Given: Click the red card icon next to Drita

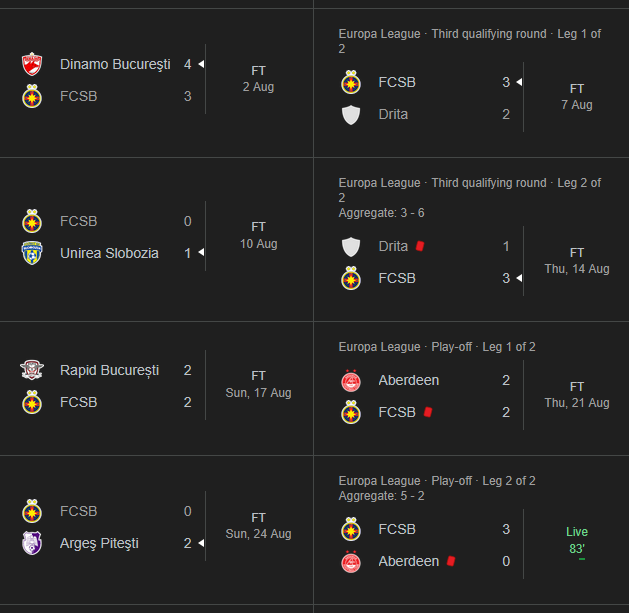Looking at the screenshot, I should (x=420, y=246).
